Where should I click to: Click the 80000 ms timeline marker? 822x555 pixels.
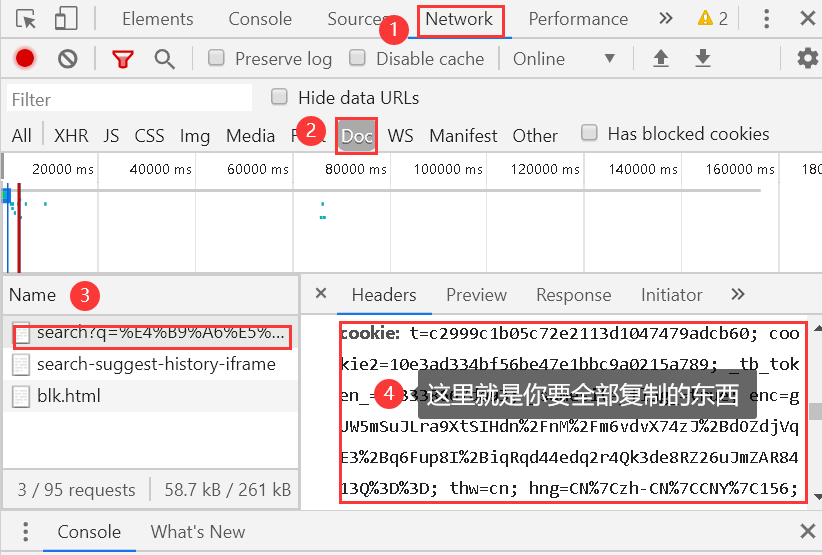tap(355, 169)
